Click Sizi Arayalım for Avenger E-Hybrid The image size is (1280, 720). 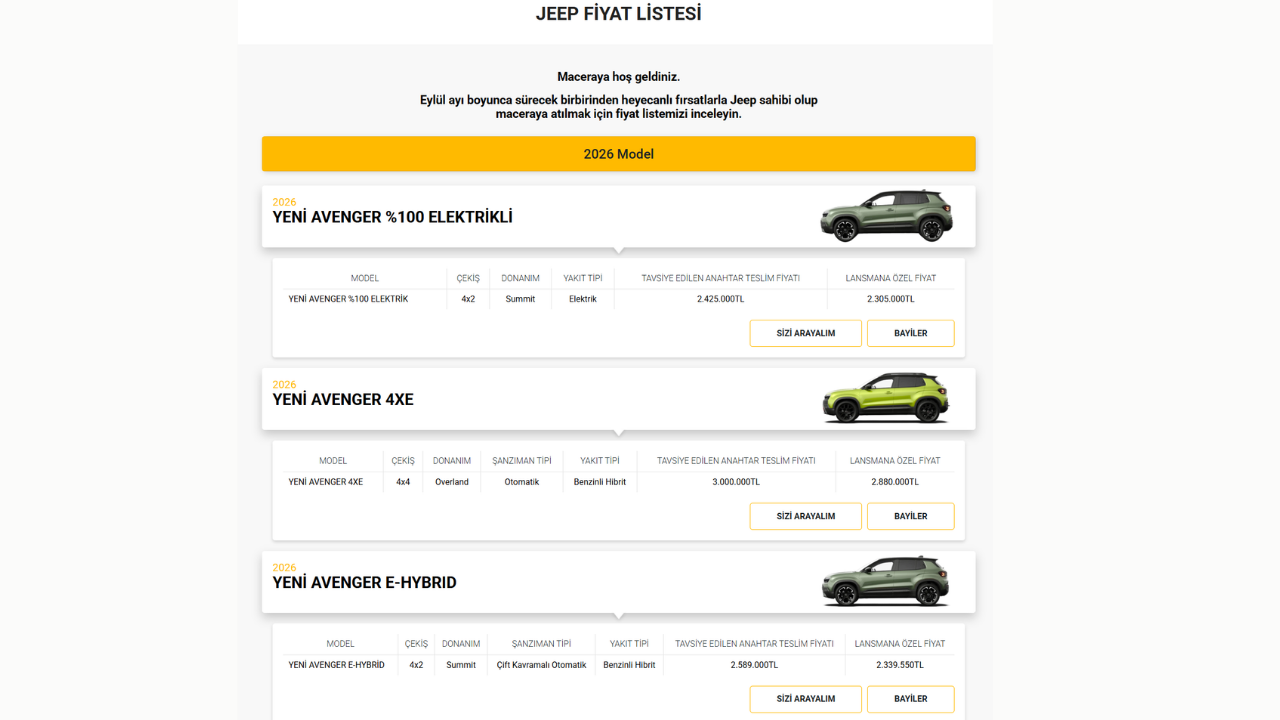point(805,699)
